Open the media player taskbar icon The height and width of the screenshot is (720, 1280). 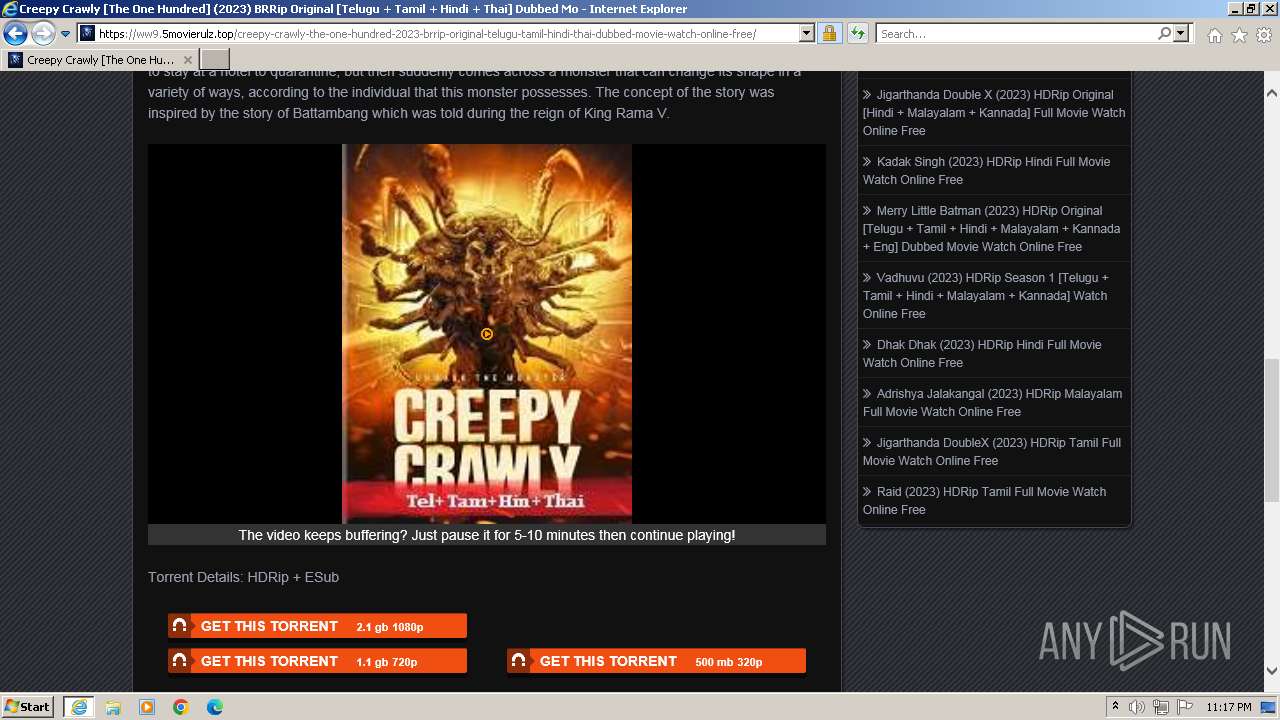click(147, 707)
